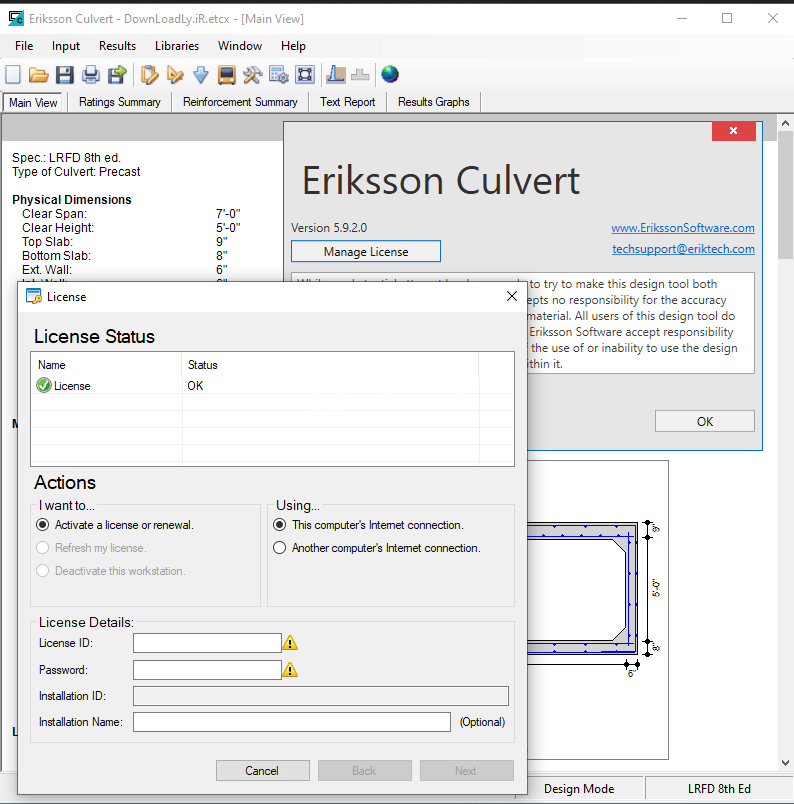Click the LRFD 8th Ed status bar panel
The height and width of the screenshot is (804, 794).
pos(719,789)
